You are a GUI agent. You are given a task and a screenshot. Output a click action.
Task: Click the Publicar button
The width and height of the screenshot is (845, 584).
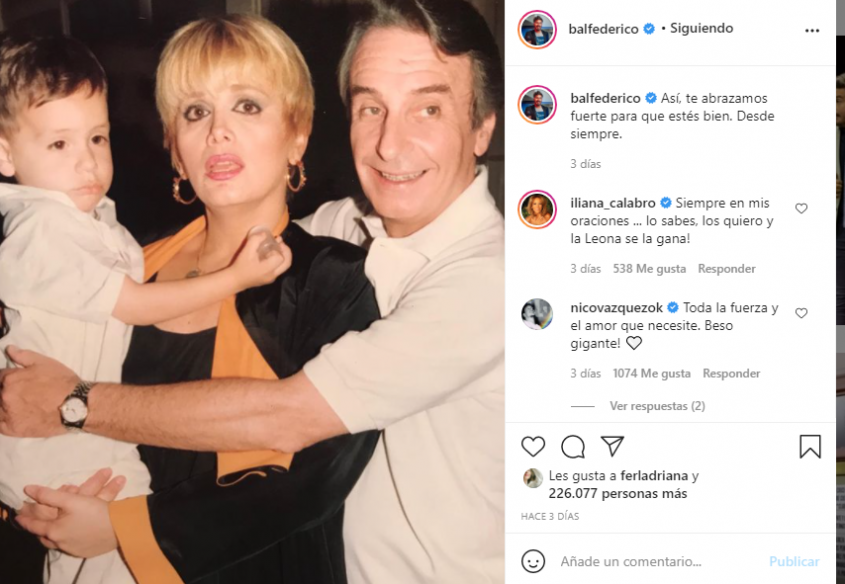coord(794,561)
